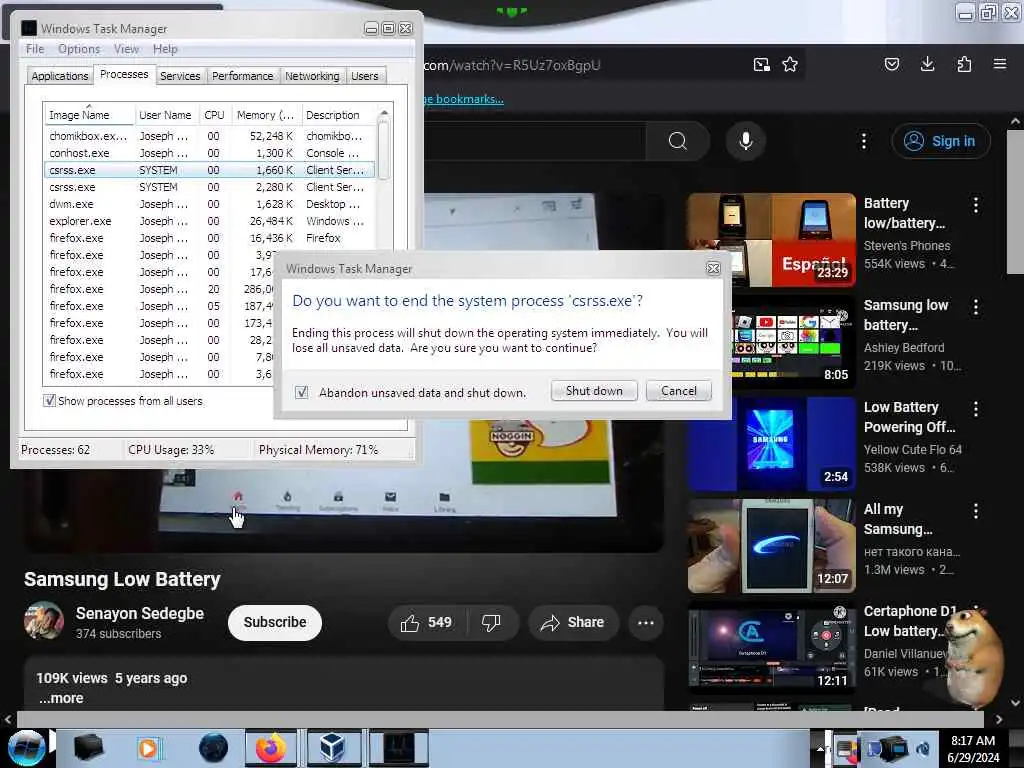Open more actions ellipsis beside Share
Screen dimensions: 1024x768
tap(646, 622)
